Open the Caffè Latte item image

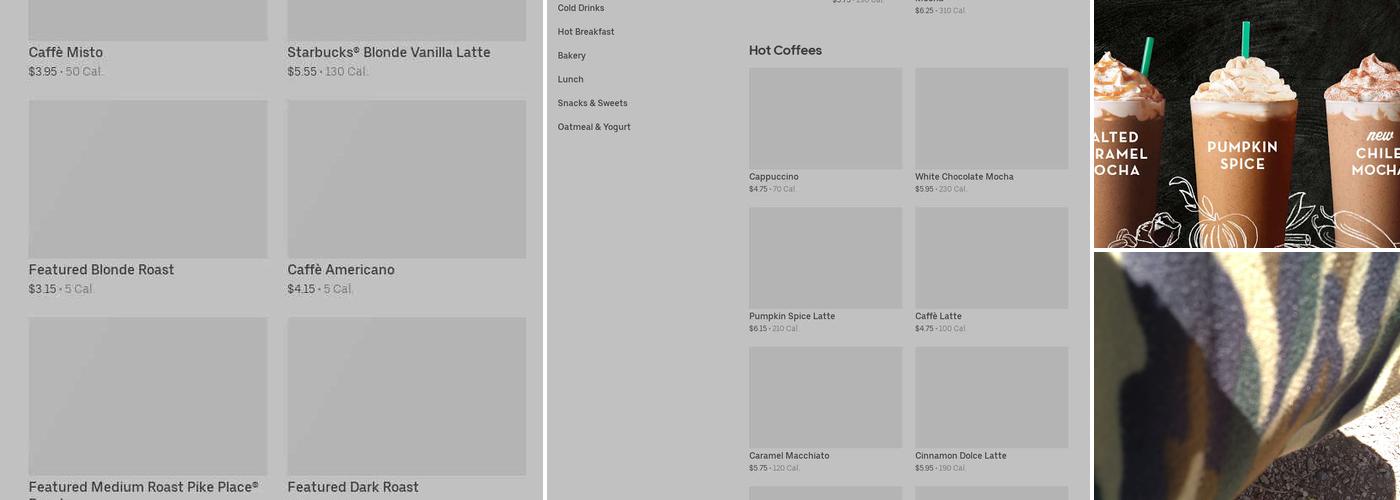[x=991, y=258]
